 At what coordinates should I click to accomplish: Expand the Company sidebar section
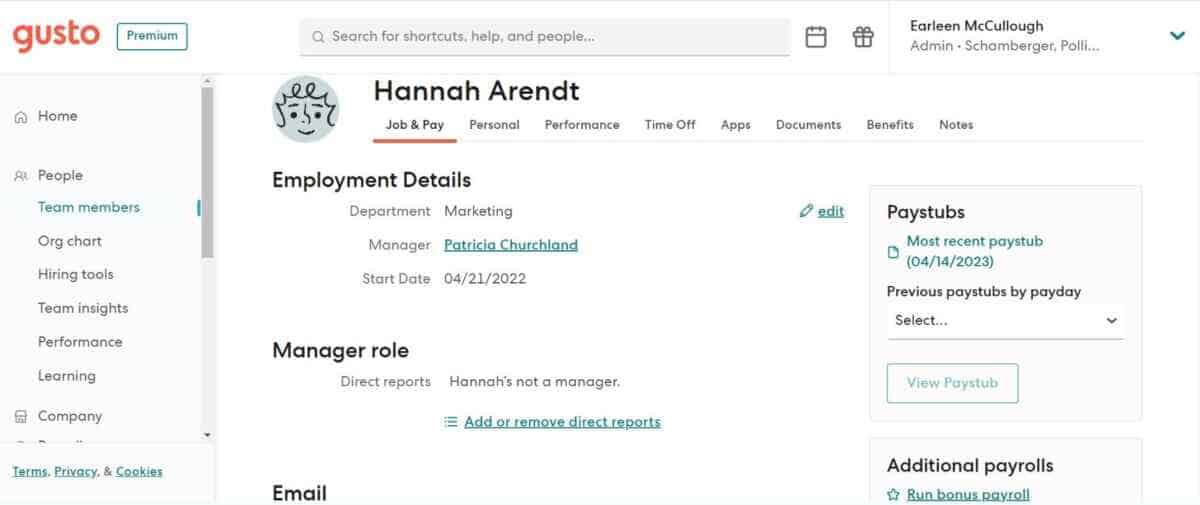click(69, 416)
